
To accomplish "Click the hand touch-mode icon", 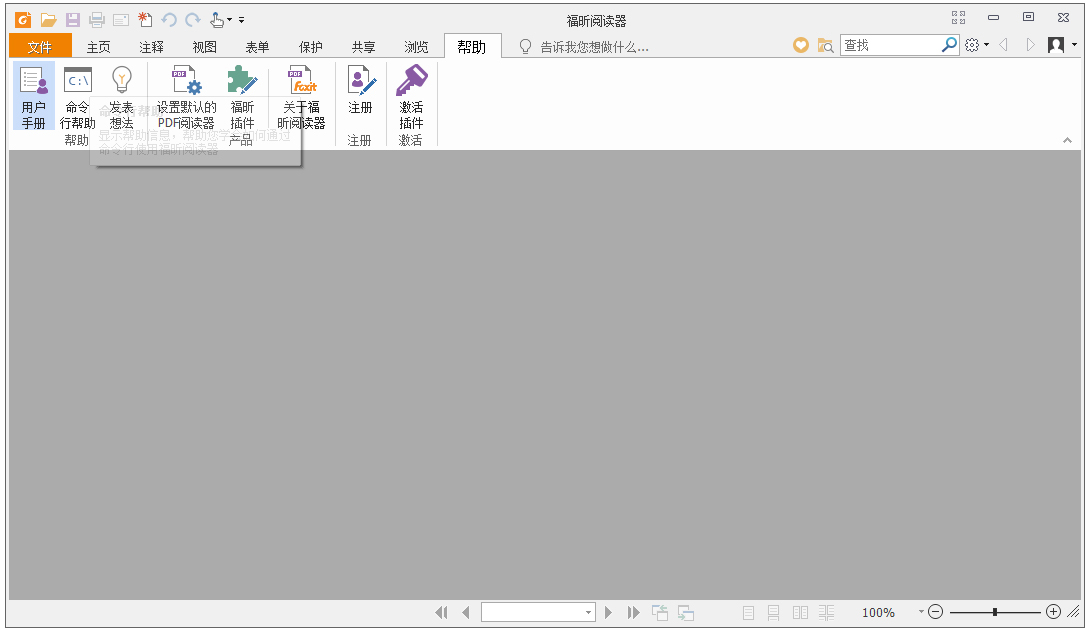I will click(x=217, y=20).
